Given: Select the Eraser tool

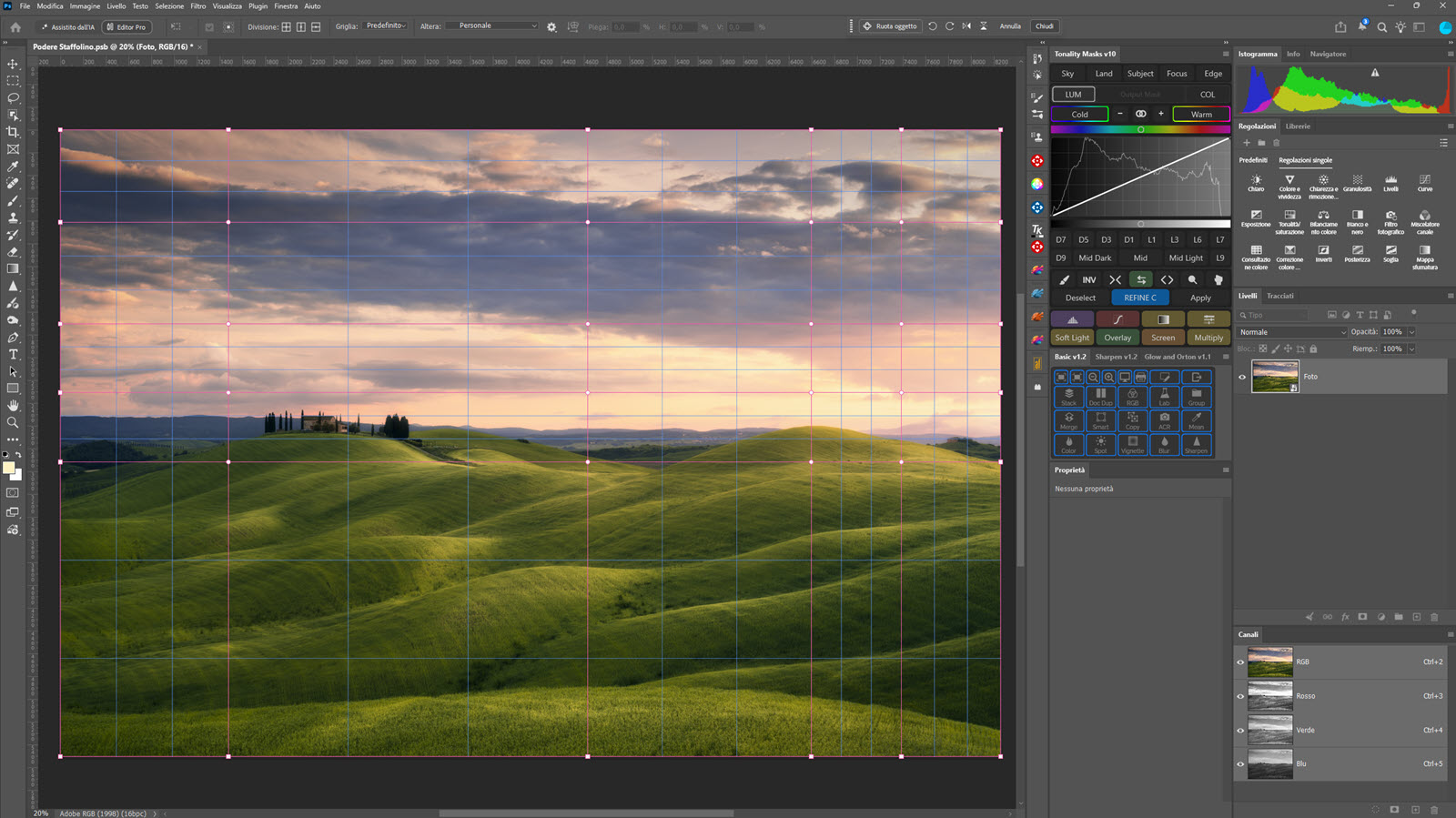Looking at the screenshot, I should point(13,252).
